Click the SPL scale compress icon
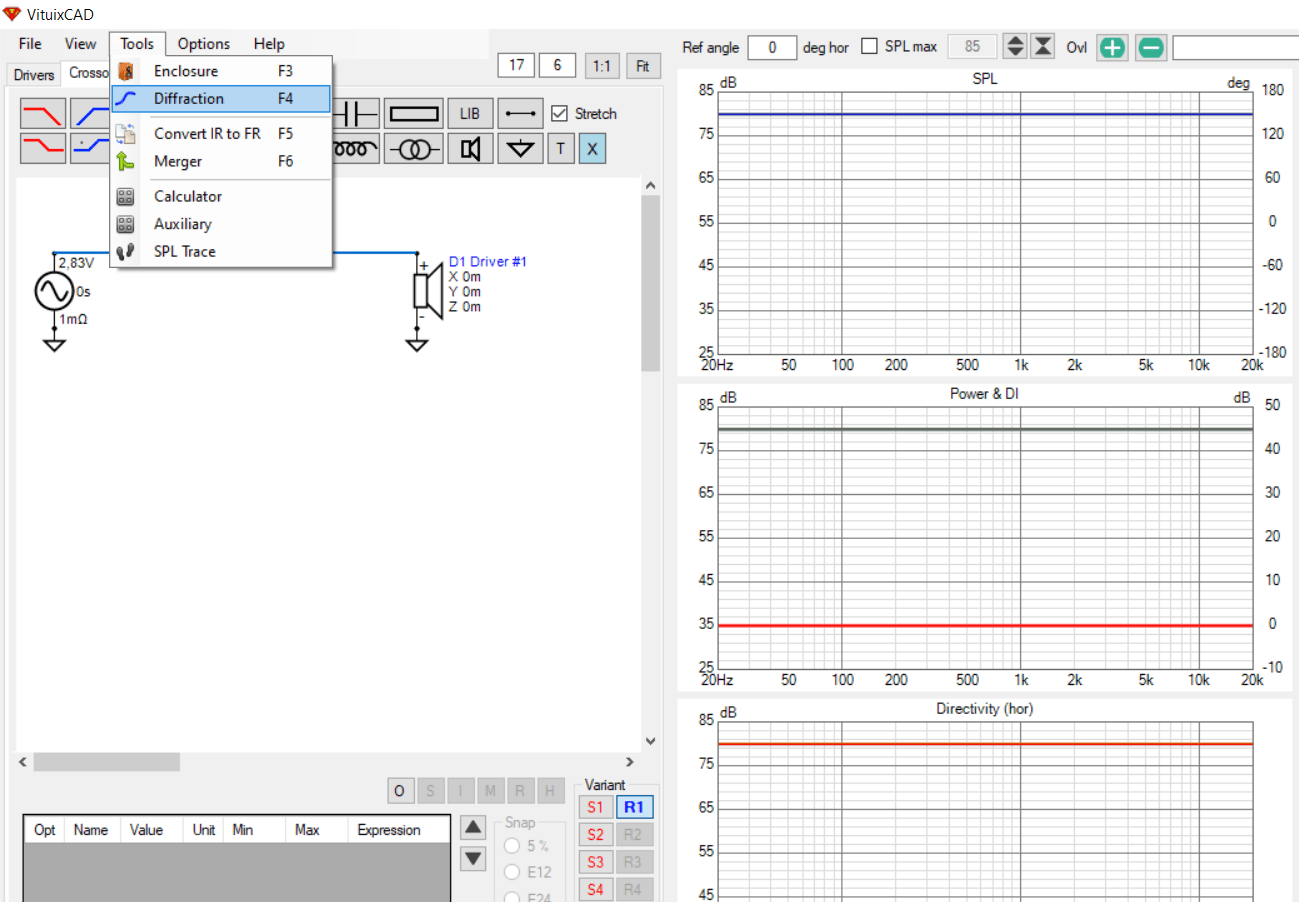 click(1043, 46)
